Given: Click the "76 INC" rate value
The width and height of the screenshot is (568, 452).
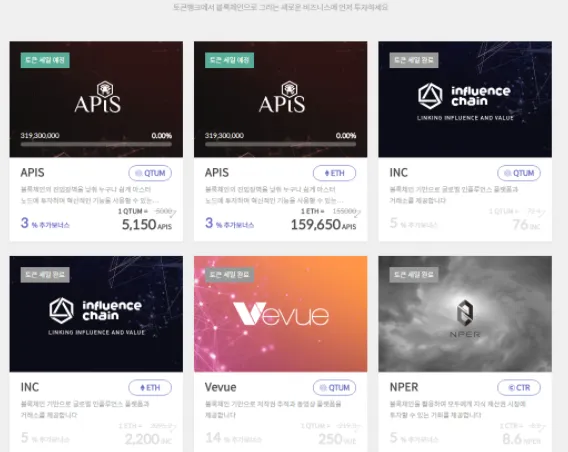Looking at the screenshot, I should tap(526, 225).
